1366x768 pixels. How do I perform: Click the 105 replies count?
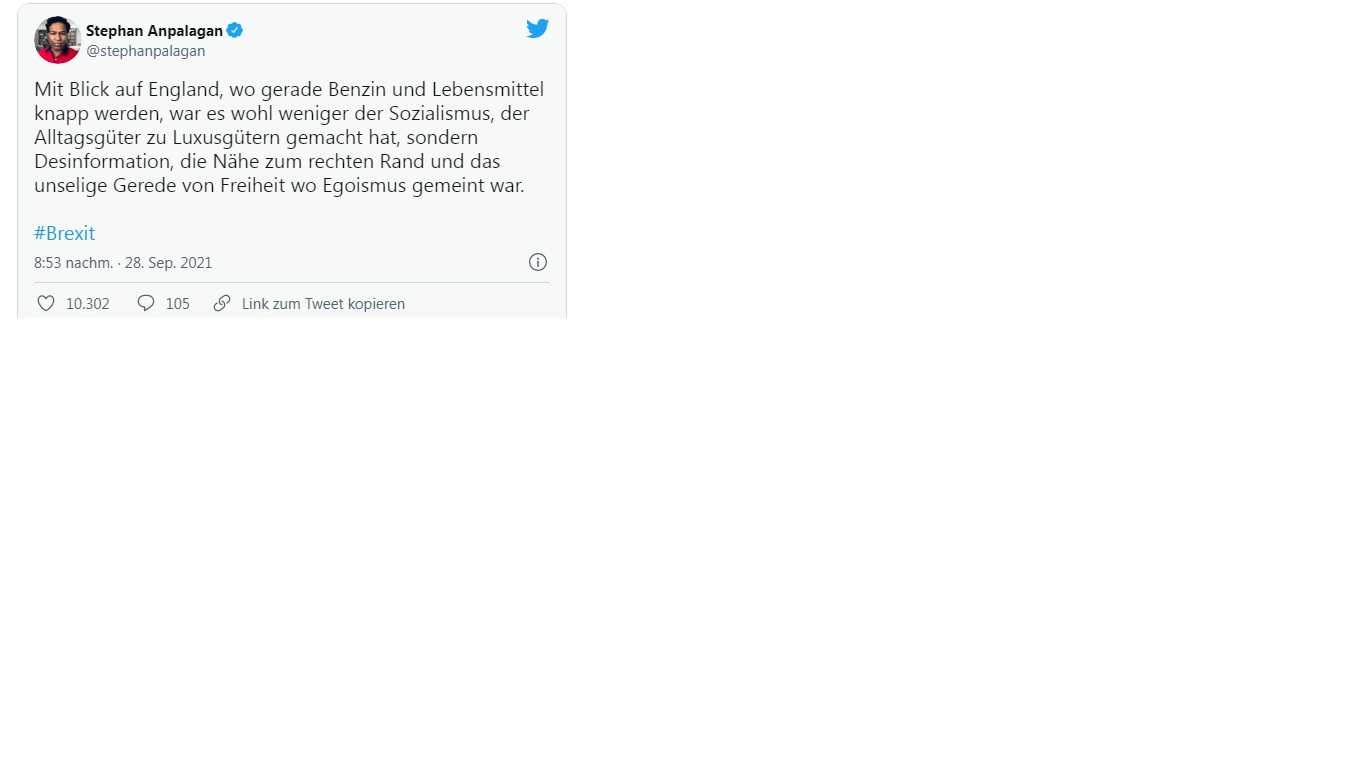(x=178, y=304)
